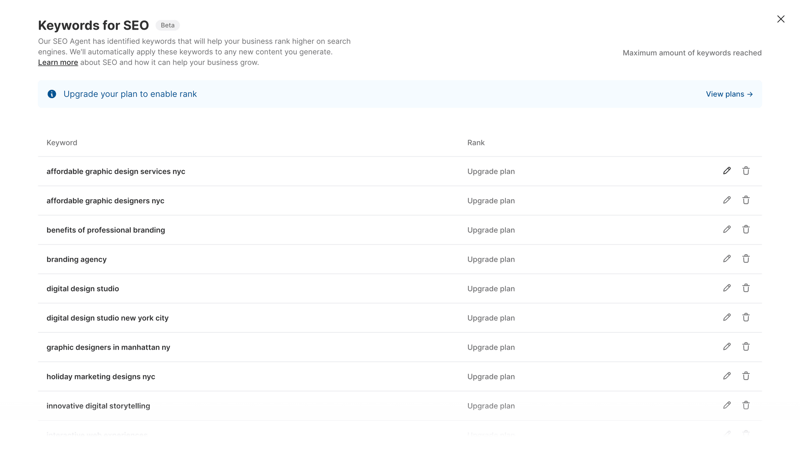Open the Learn more SEO link
Screen dimensions: 800x470
pyautogui.click(x=58, y=63)
